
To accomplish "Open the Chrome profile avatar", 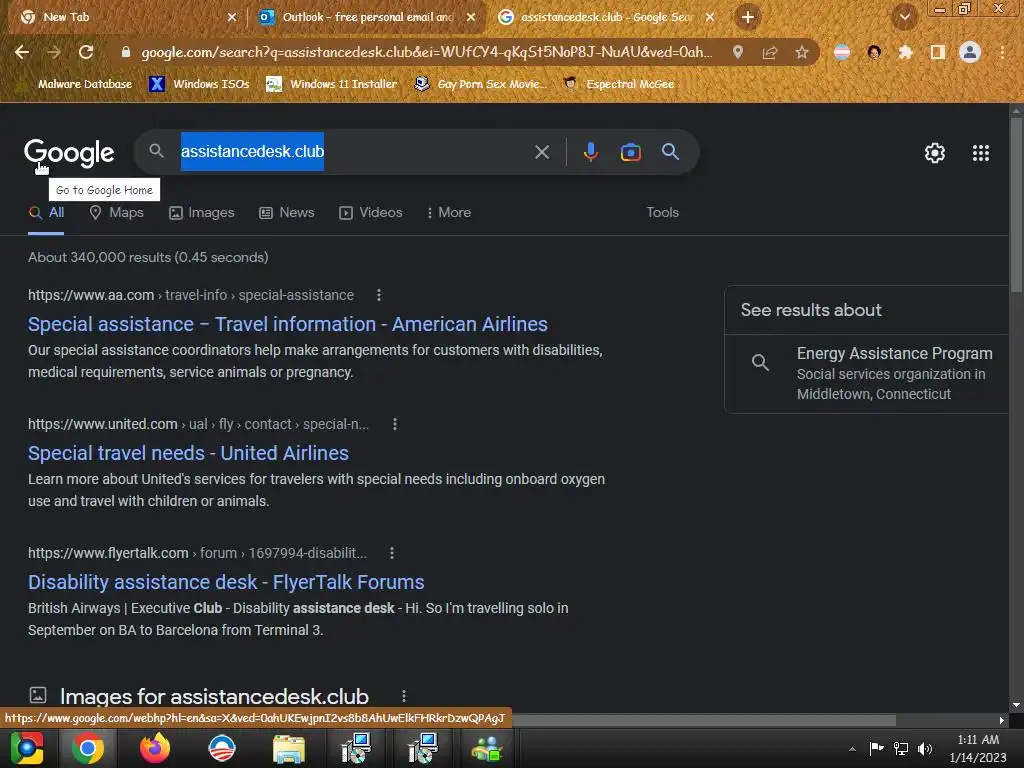I will (x=970, y=52).
